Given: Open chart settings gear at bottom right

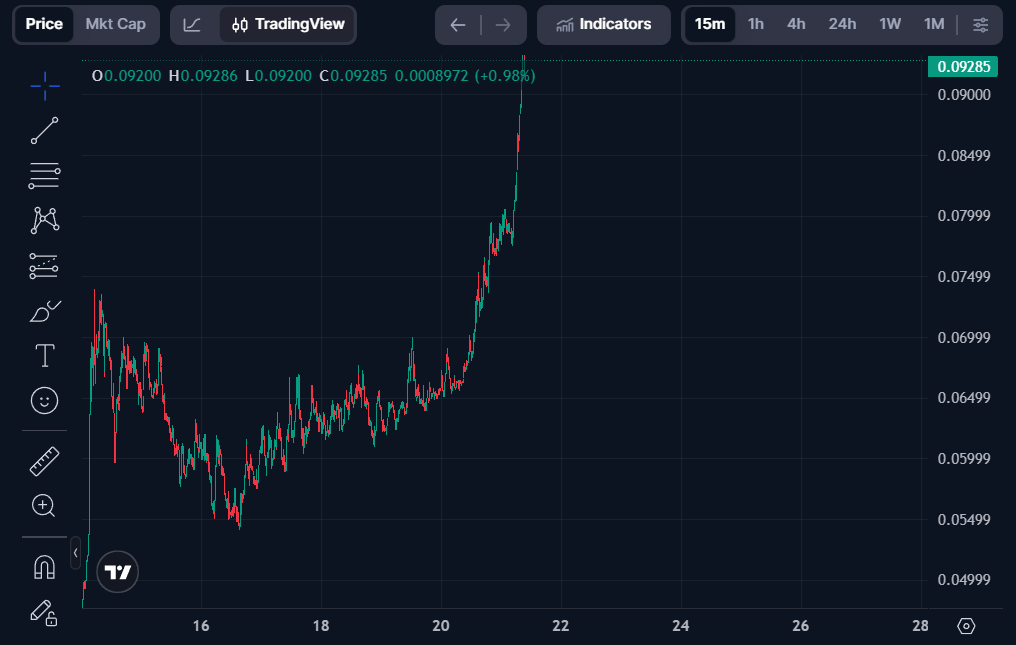Looking at the screenshot, I should point(966,626).
